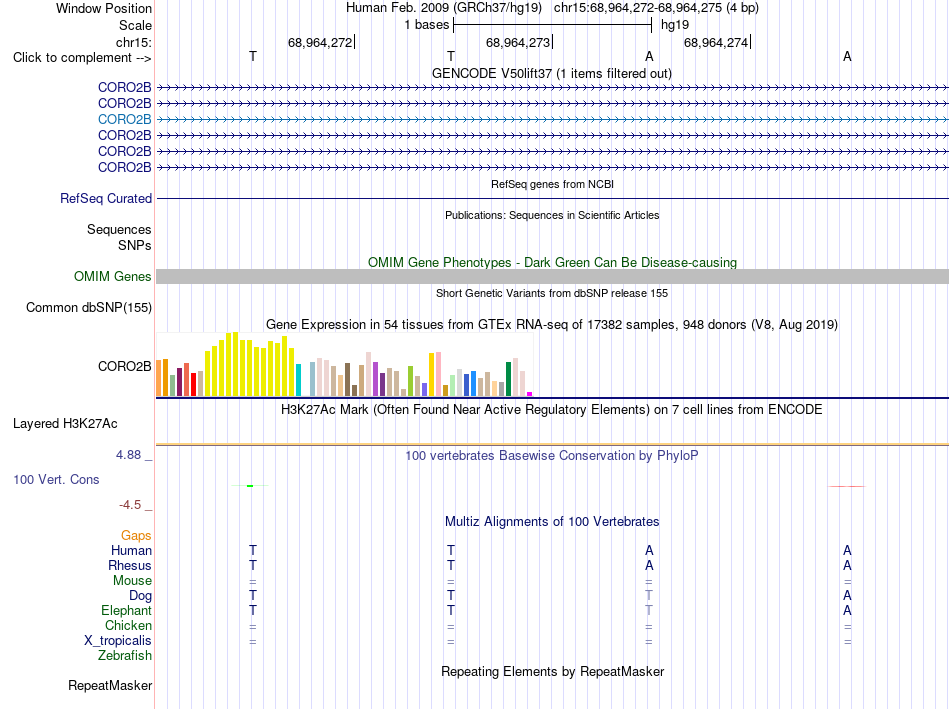Click the red bar in GTEx chart
This screenshot has height=709, width=950.
click(x=193, y=384)
